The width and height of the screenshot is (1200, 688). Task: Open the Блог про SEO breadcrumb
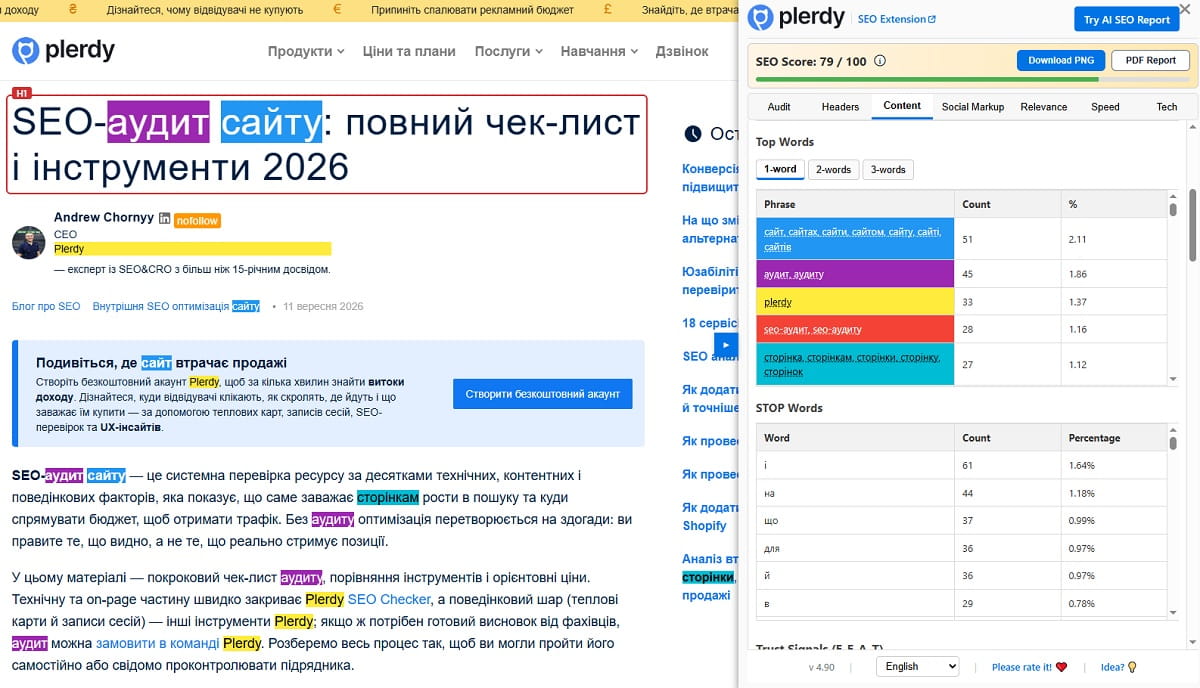[x=46, y=306]
